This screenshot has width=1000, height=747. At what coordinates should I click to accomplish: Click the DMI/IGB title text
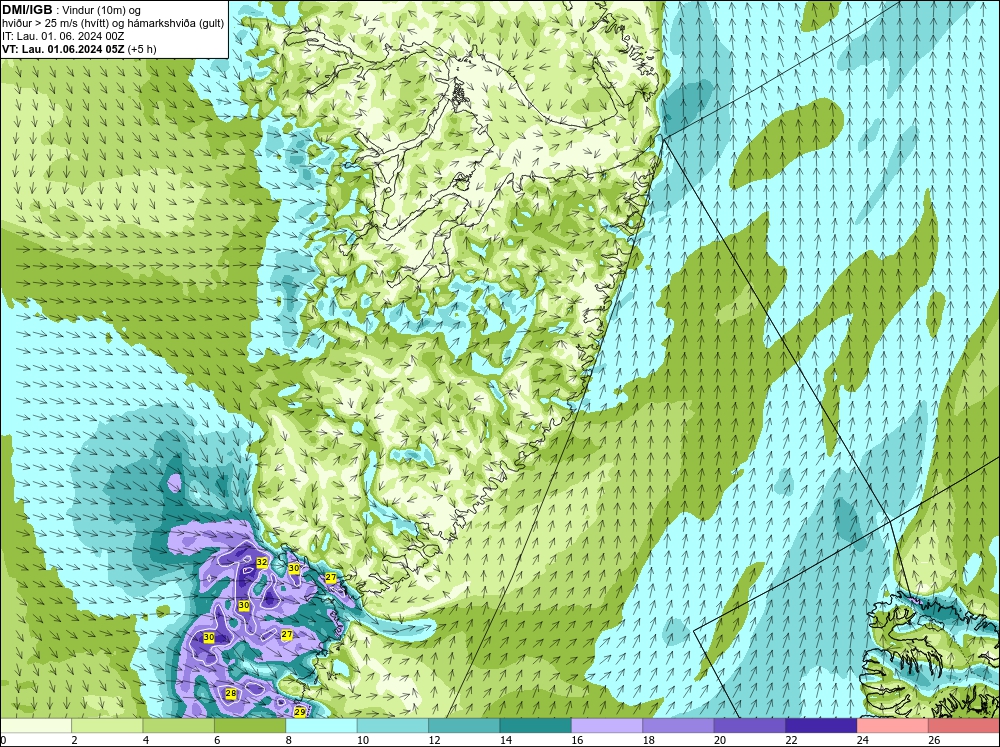[27, 10]
